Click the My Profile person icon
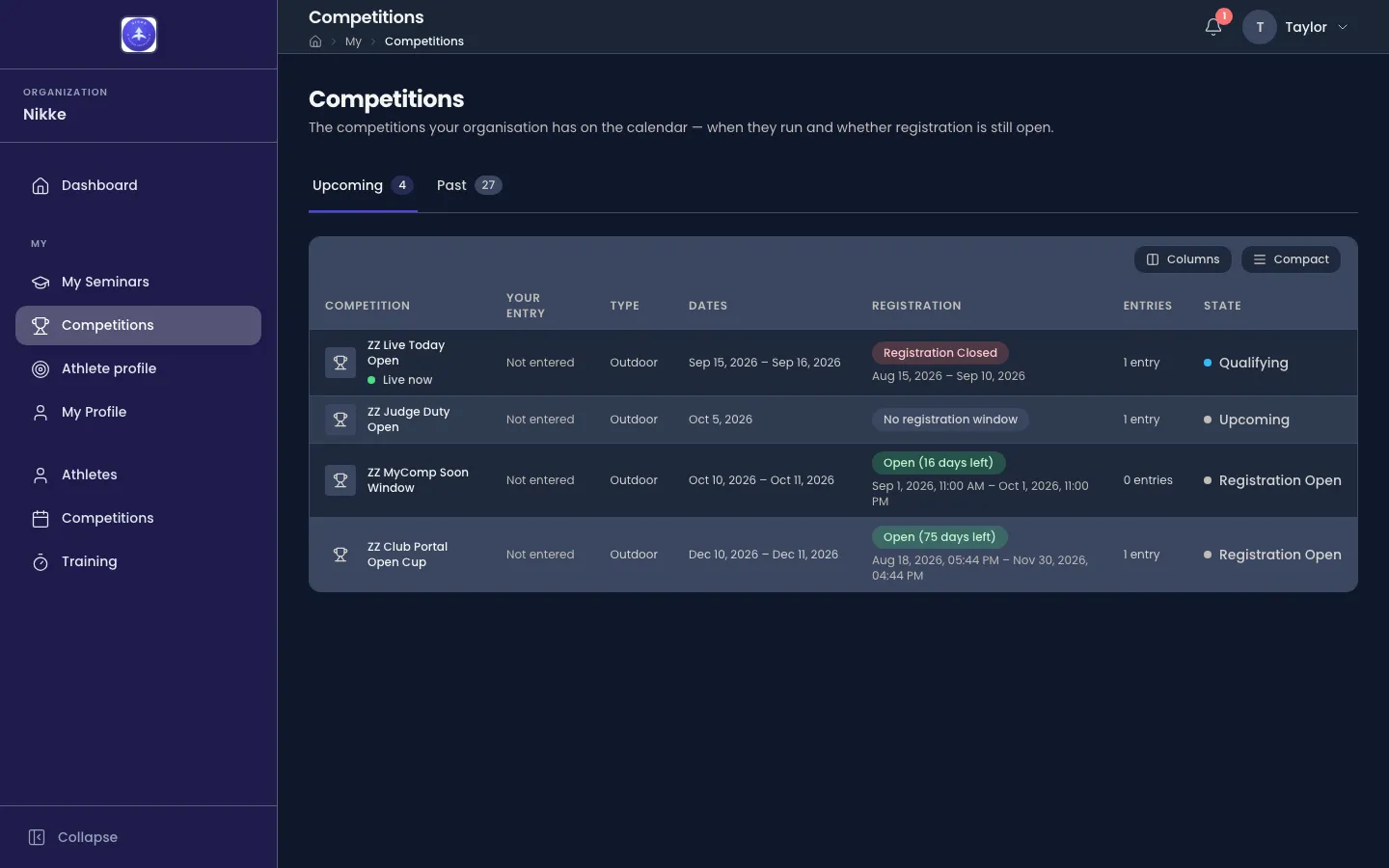Screen dimensions: 1389x868 pyautogui.click(x=41, y=412)
